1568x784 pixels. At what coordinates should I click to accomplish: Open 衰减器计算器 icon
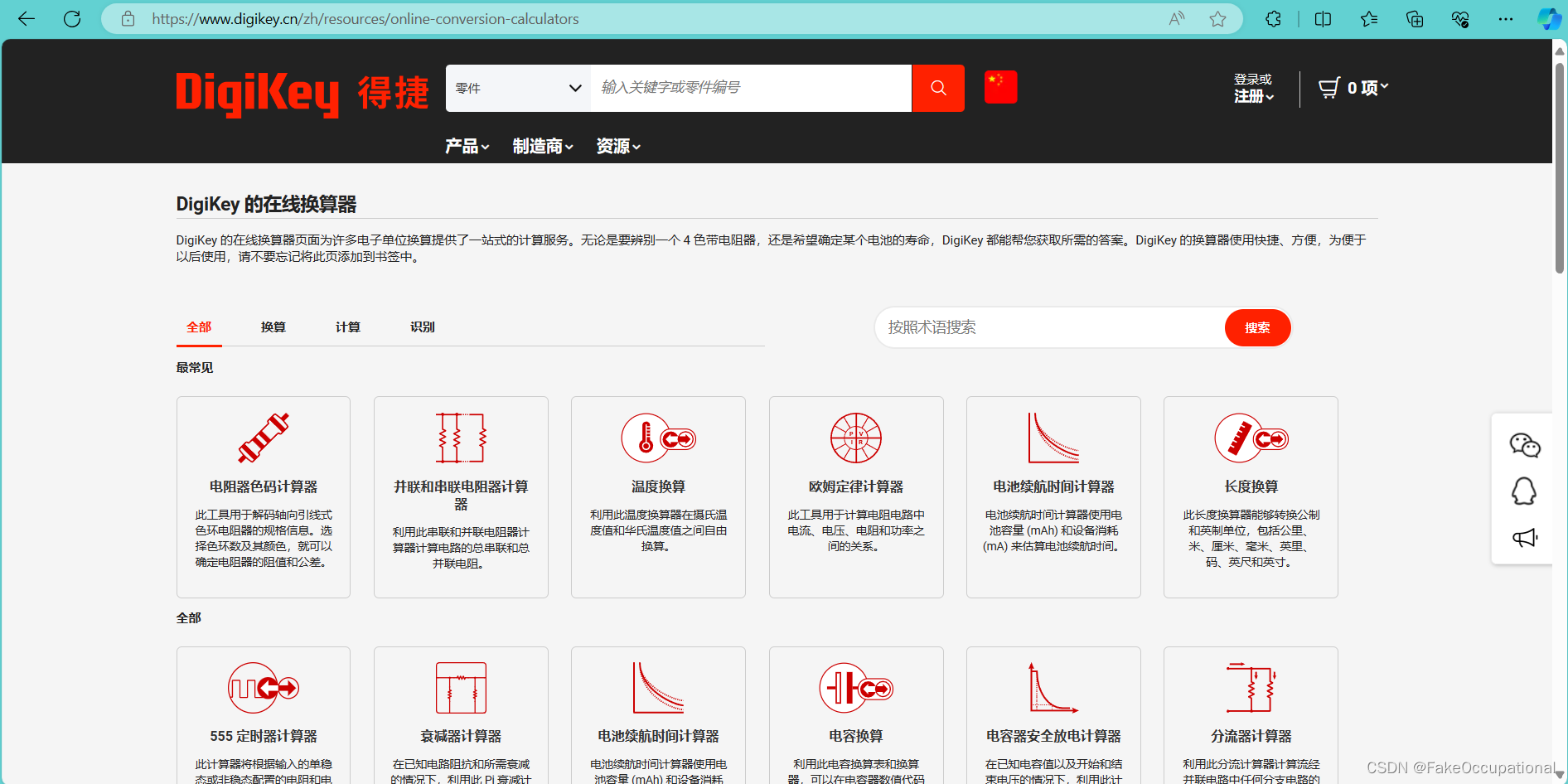[461, 688]
